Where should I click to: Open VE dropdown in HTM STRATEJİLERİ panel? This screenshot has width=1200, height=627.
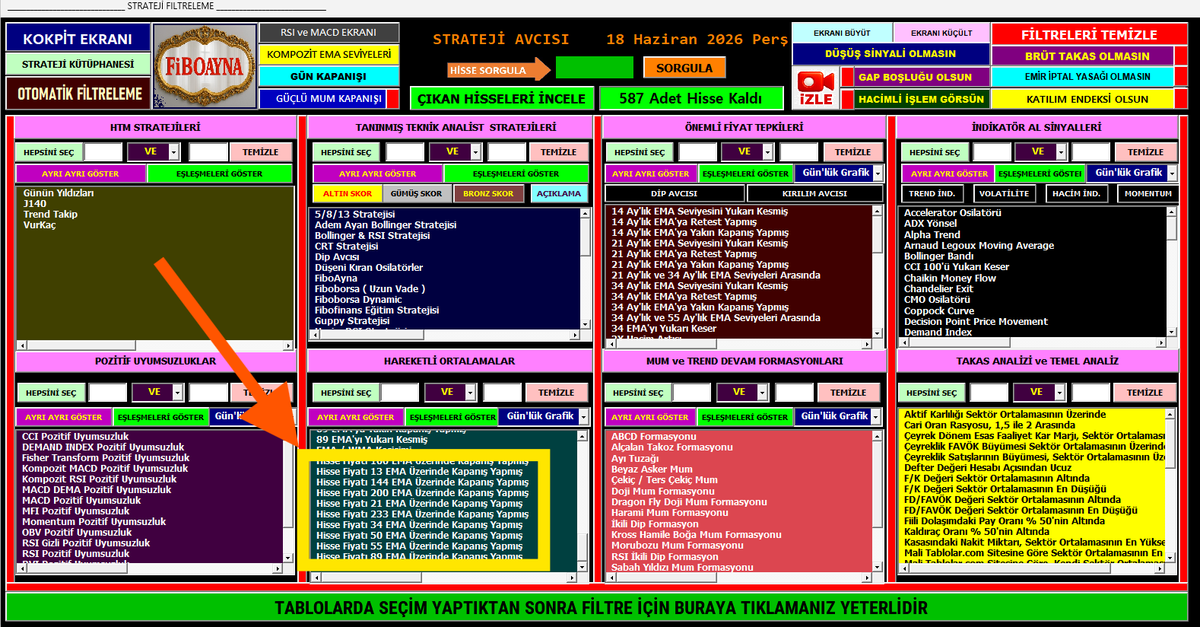click(x=175, y=152)
